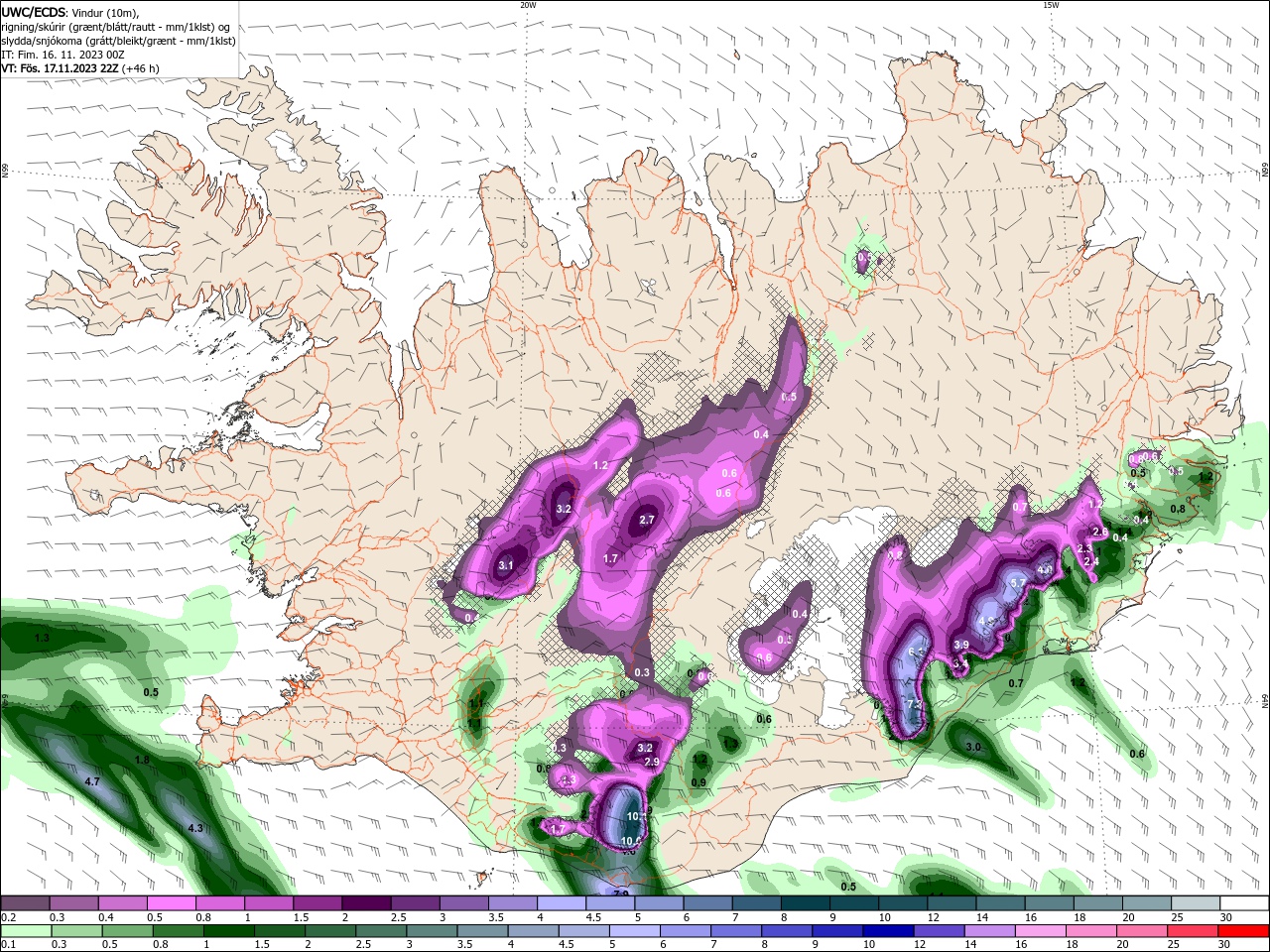This screenshot has width=1270, height=952.
Task: Pick the dark purple snow legend swatch labeled 2
Action: pos(366,903)
